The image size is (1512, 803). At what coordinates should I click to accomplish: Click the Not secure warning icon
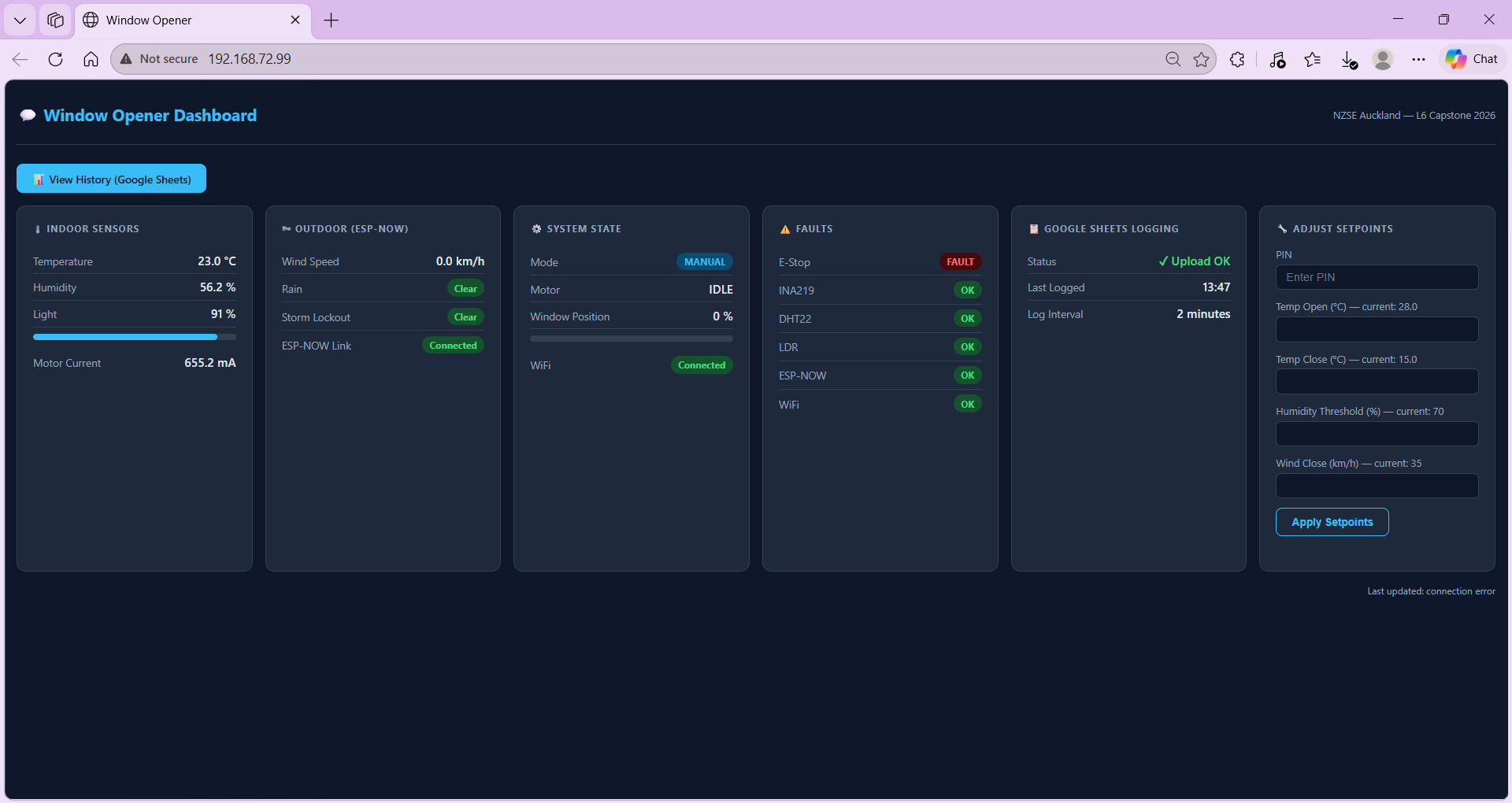tap(126, 59)
